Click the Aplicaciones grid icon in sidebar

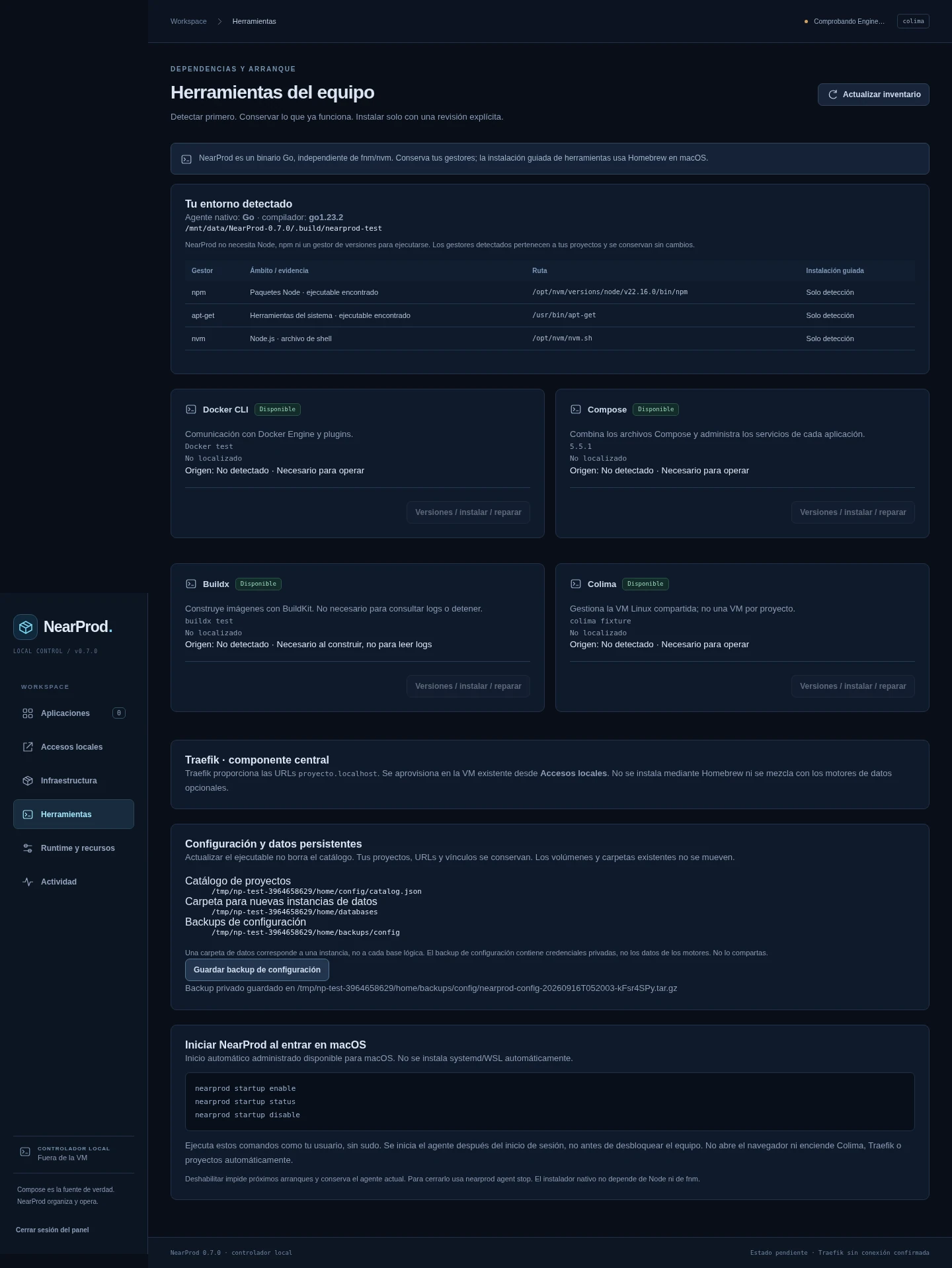[28, 713]
